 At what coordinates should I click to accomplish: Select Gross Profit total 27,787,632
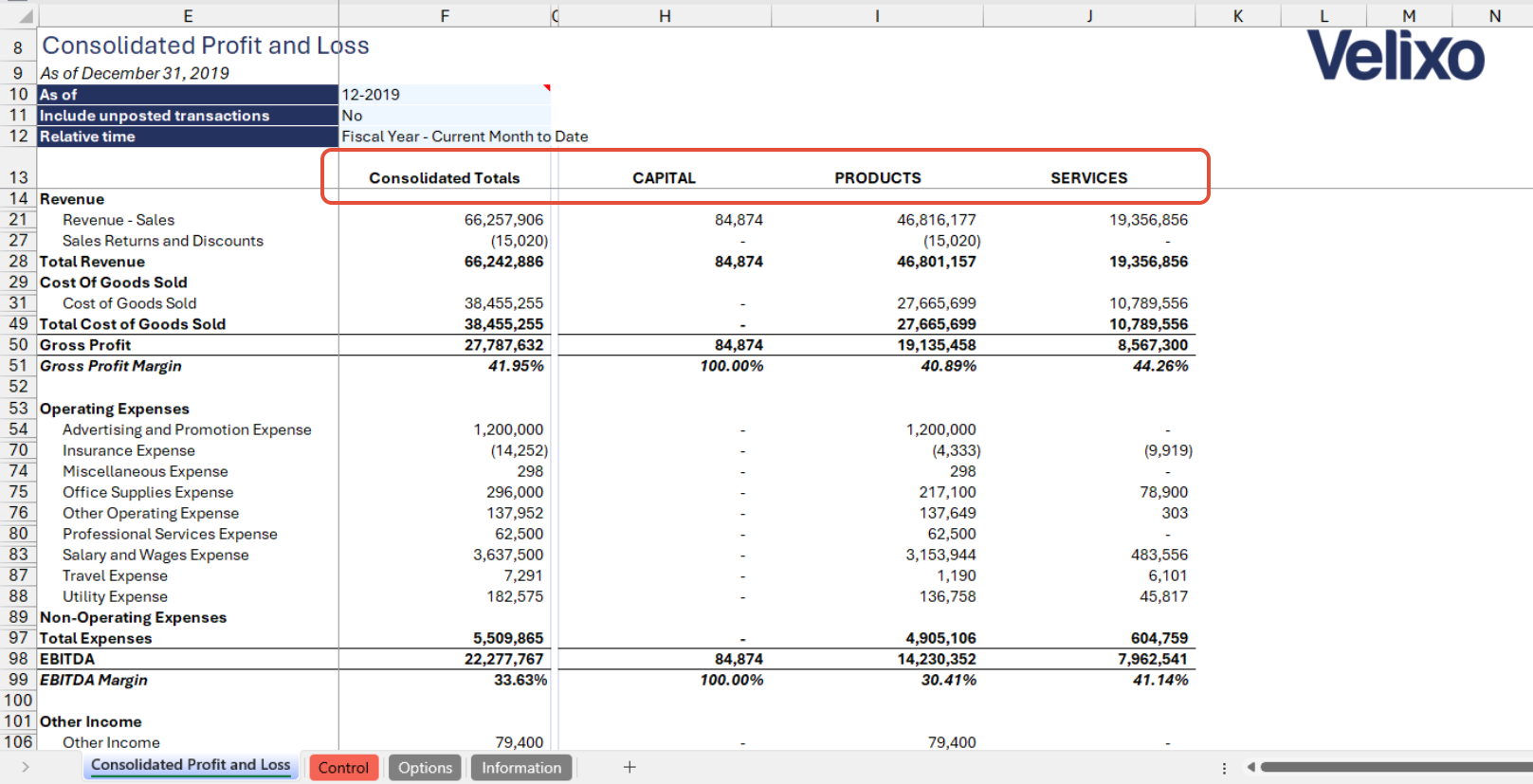click(503, 345)
